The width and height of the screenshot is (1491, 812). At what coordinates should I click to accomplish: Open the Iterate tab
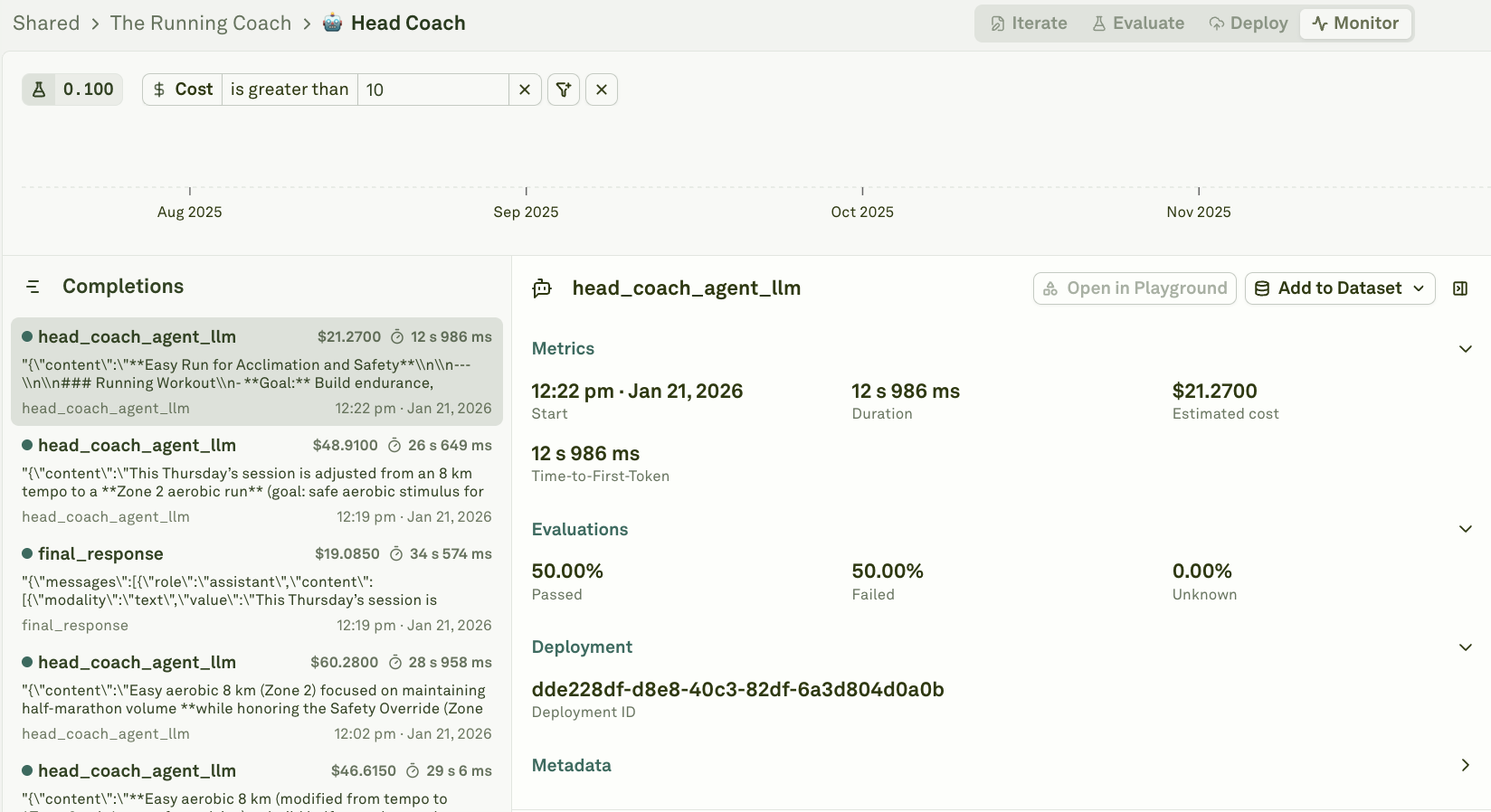tap(1029, 24)
